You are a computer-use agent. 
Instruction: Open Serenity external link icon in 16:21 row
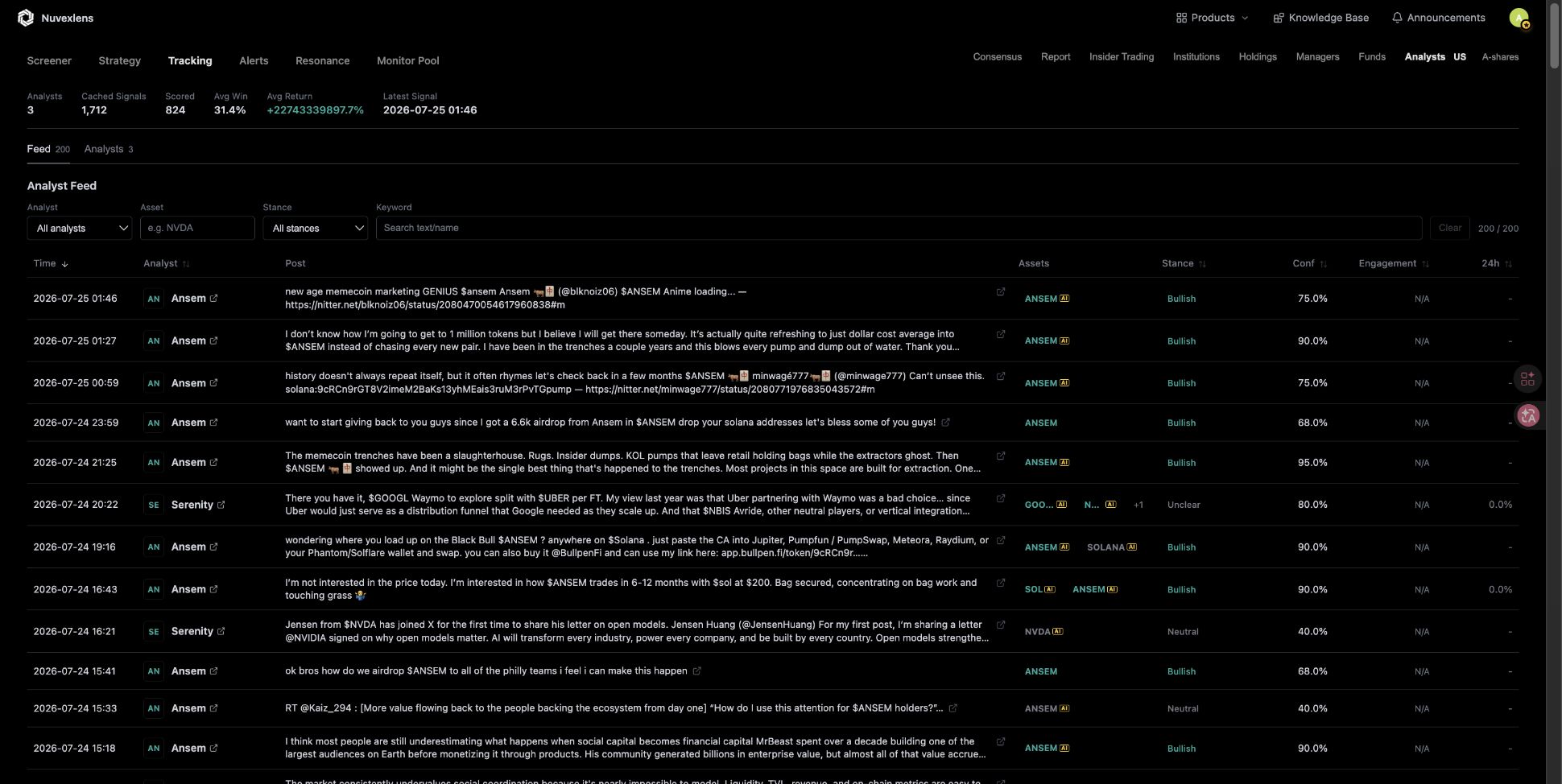click(x=221, y=632)
